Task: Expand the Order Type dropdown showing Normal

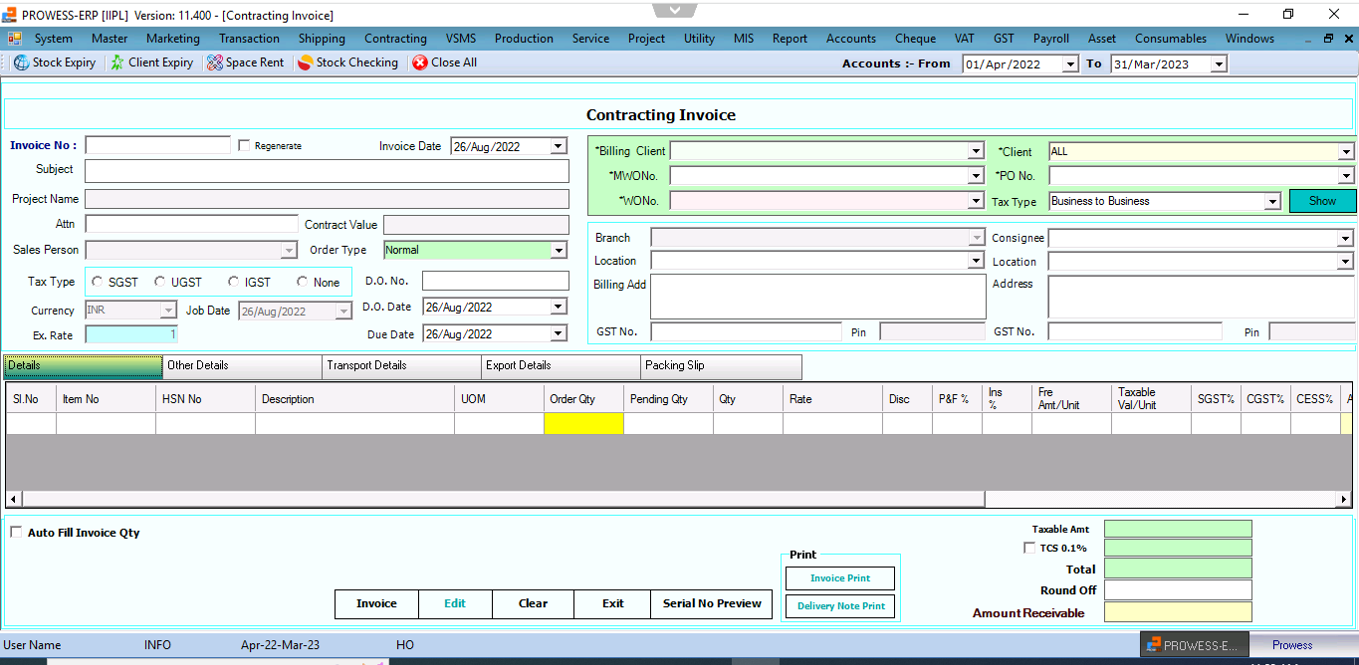Action: (x=558, y=250)
